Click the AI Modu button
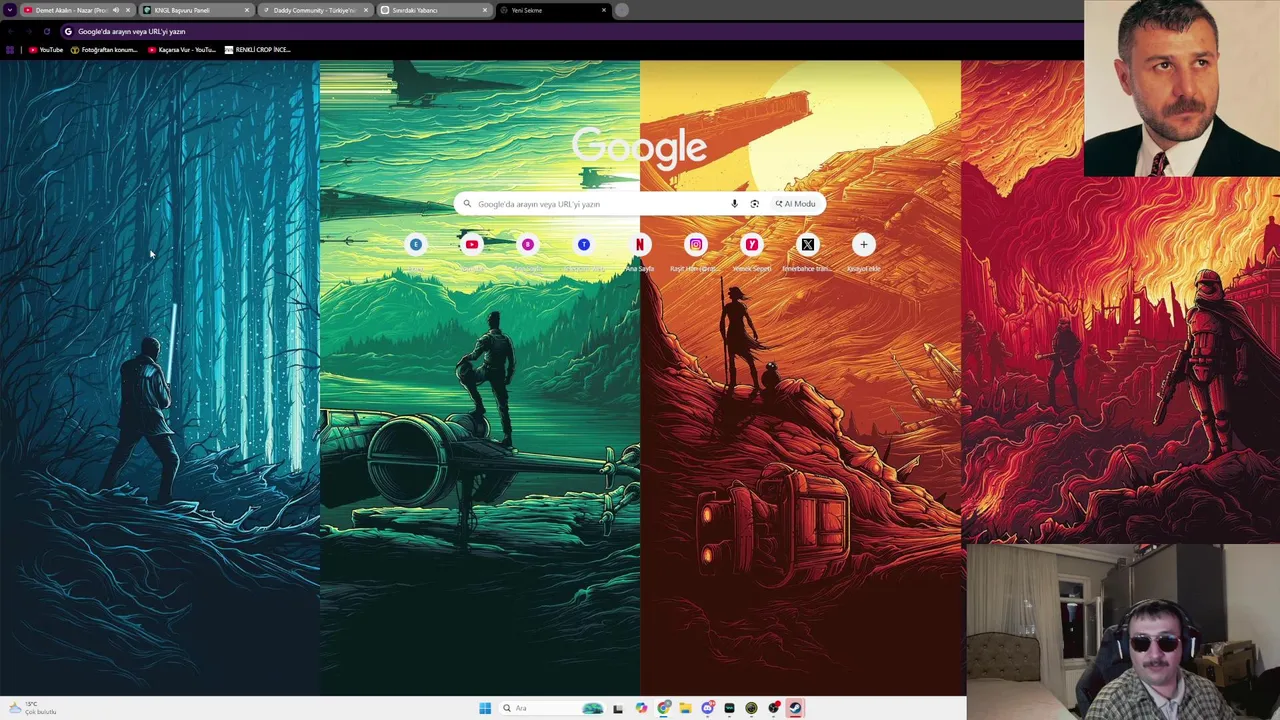 795,204
